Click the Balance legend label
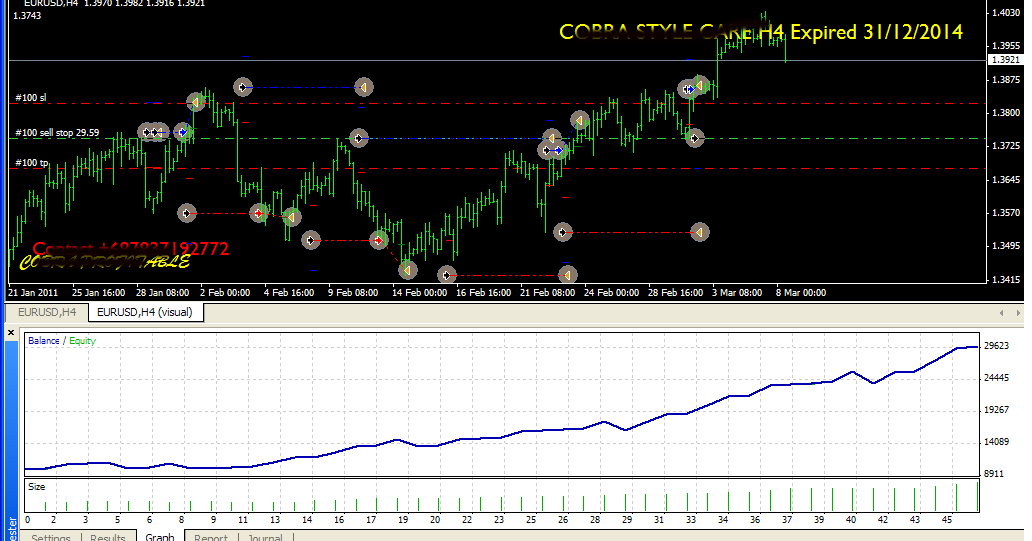1032x541 pixels. (43, 340)
